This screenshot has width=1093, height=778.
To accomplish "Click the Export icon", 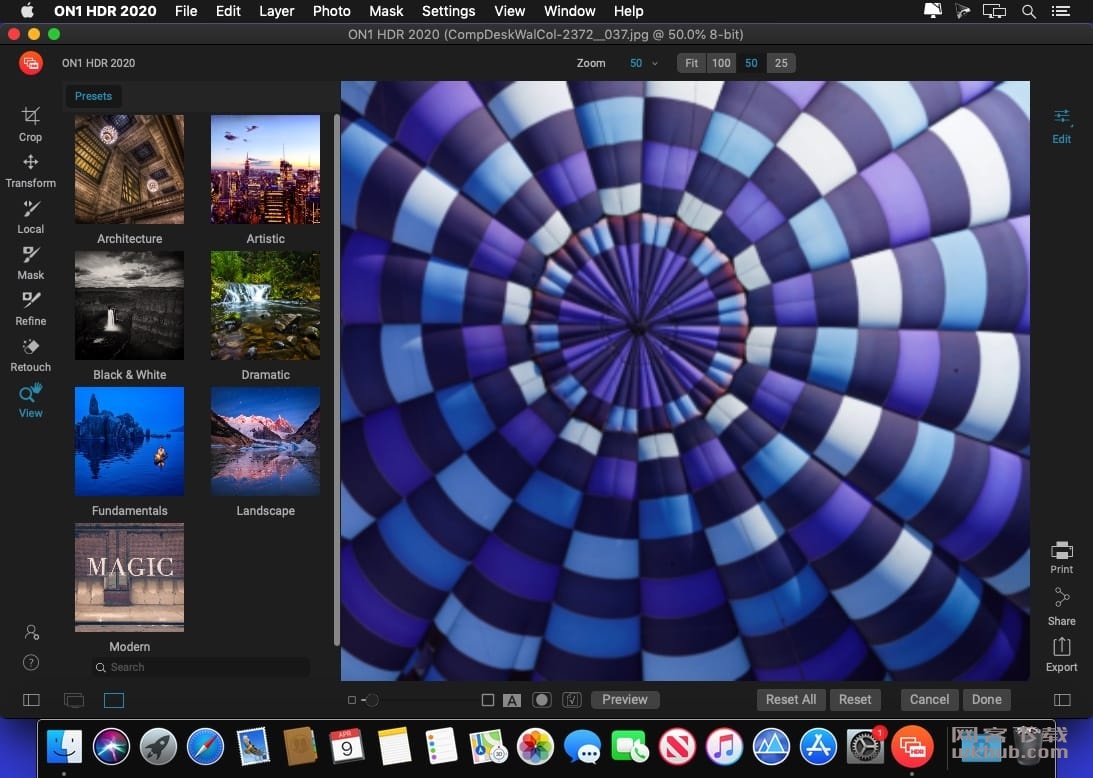I will pos(1062,655).
